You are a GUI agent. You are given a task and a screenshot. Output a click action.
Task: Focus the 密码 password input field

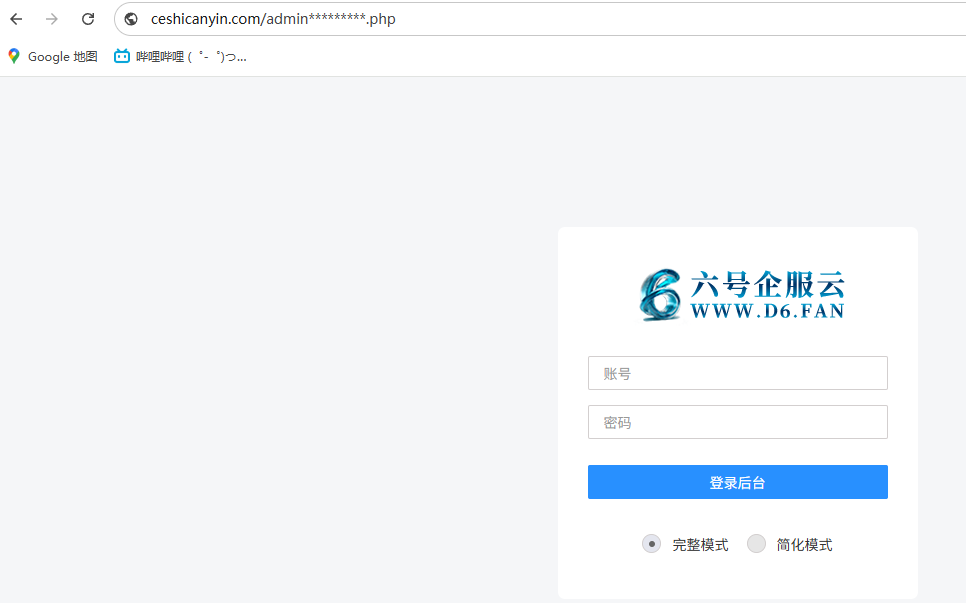(737, 423)
